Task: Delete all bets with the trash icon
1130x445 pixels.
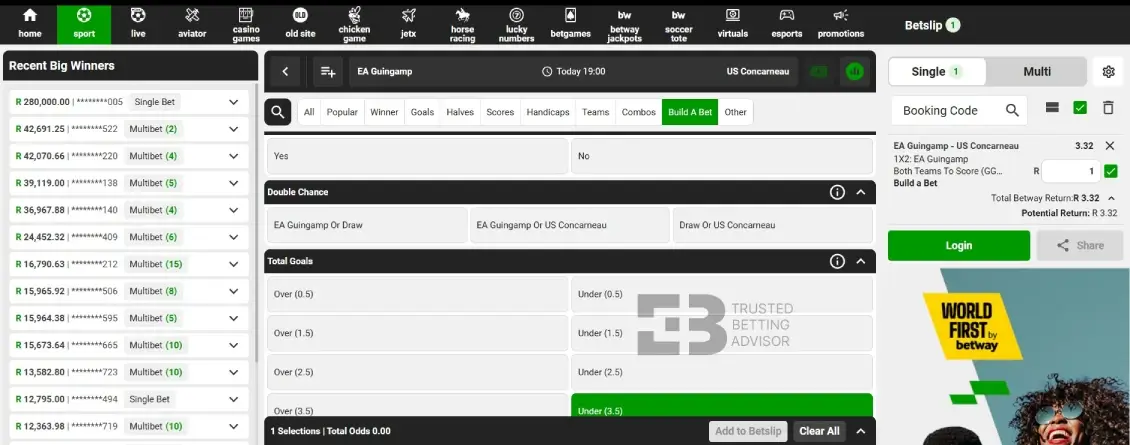Action: (x=1108, y=107)
